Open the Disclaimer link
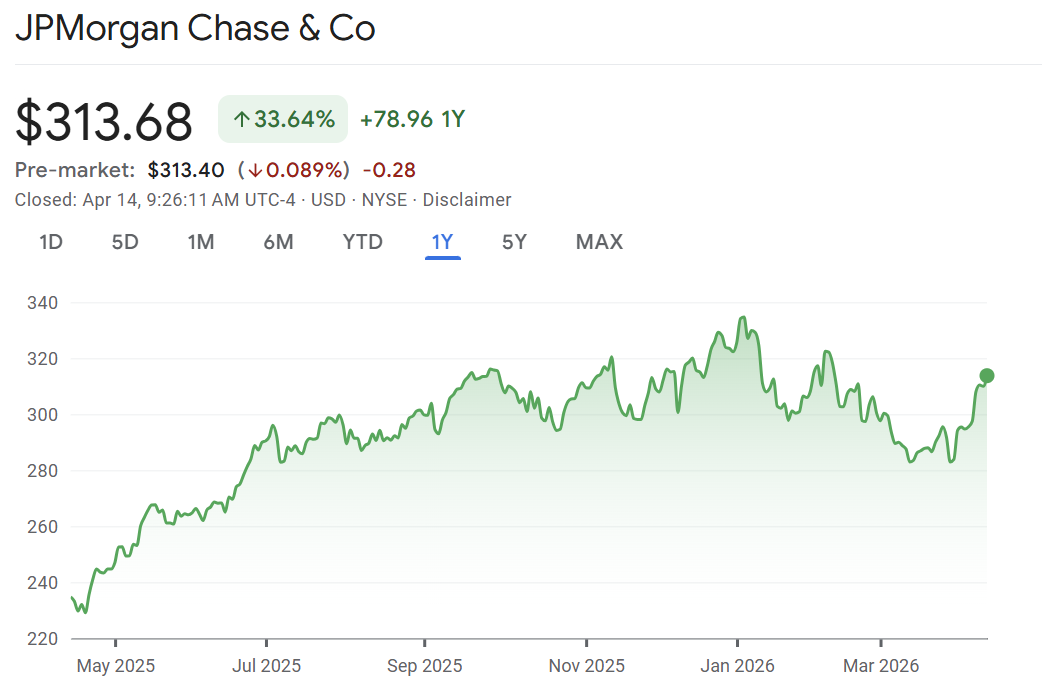This screenshot has width=1042, height=688. (x=467, y=200)
